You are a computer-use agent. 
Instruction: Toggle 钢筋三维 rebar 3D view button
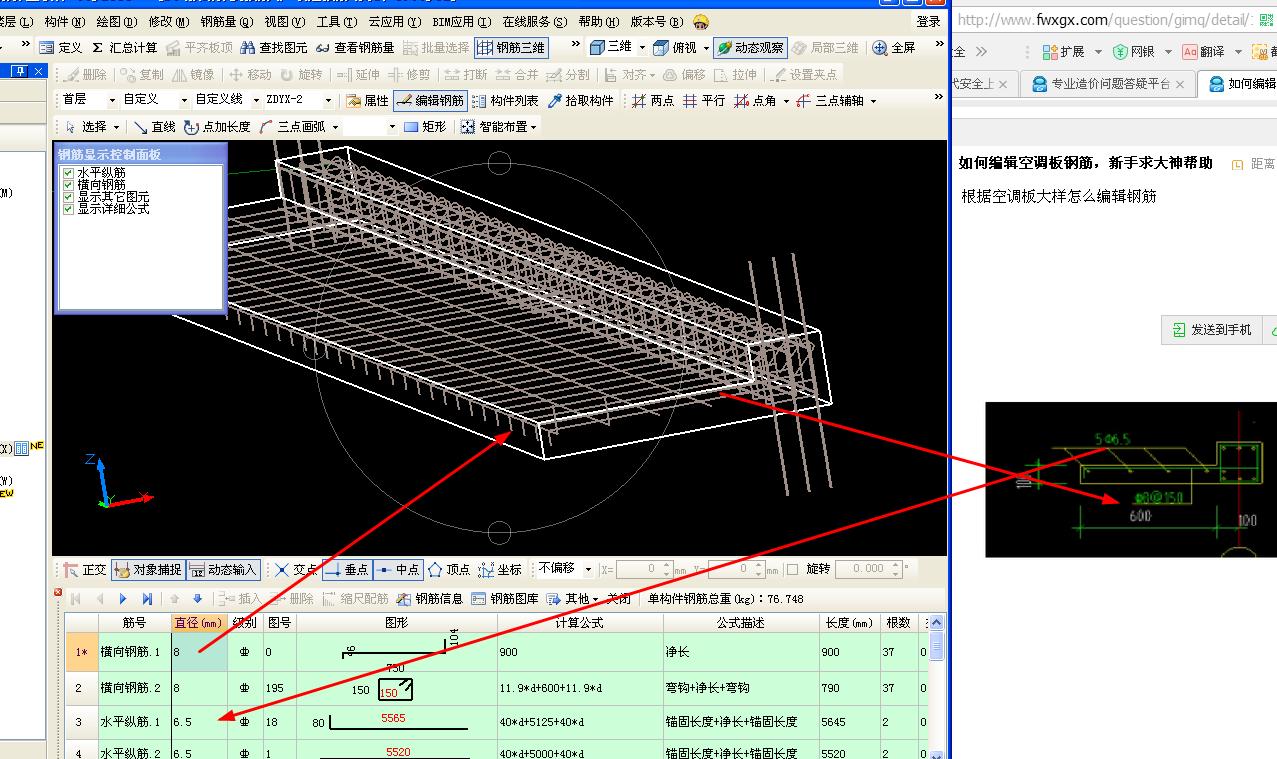pos(511,47)
